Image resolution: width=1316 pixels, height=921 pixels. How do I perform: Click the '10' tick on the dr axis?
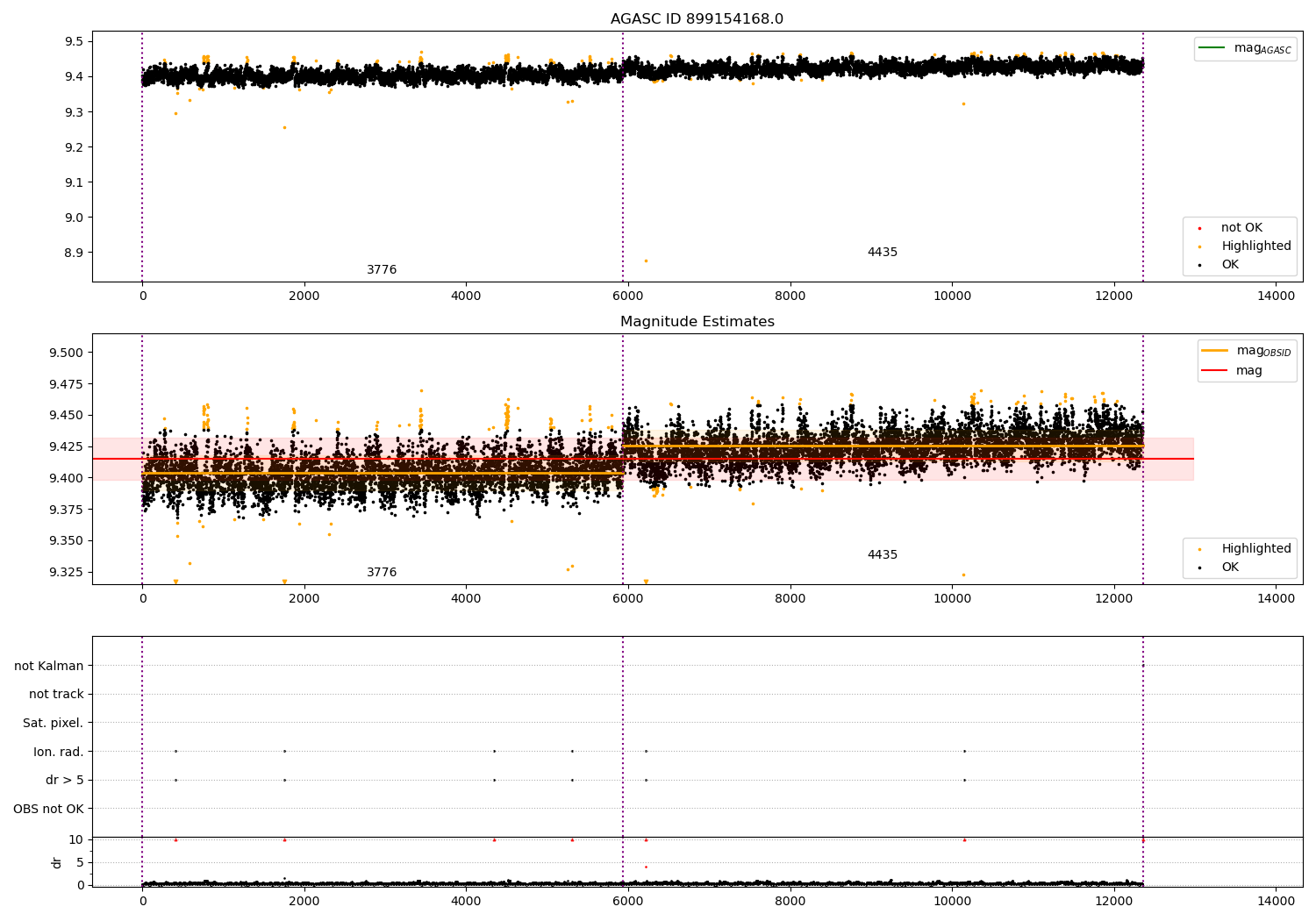[x=76, y=839]
